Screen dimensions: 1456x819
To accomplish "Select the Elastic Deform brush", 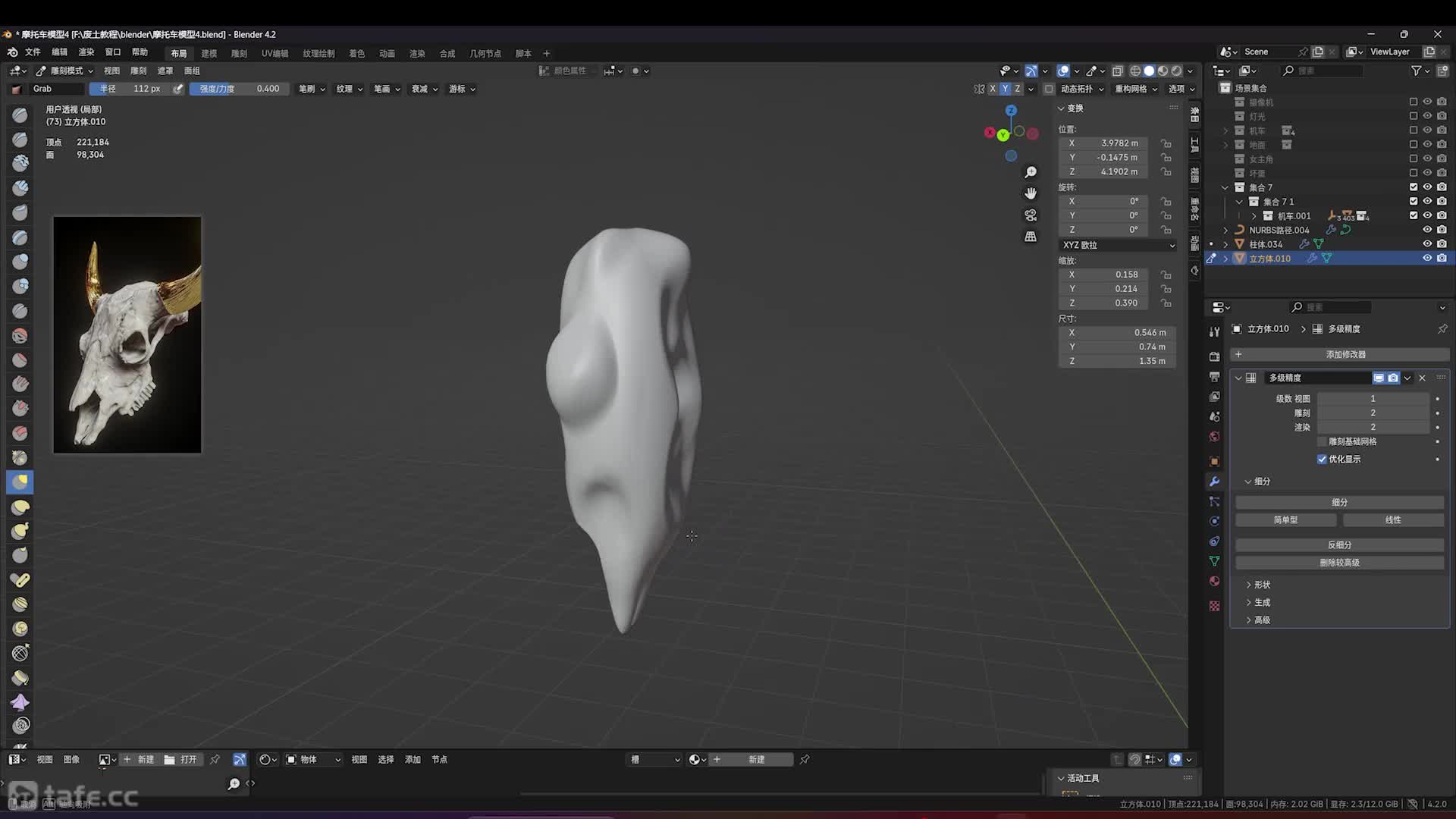I will pos(20,507).
